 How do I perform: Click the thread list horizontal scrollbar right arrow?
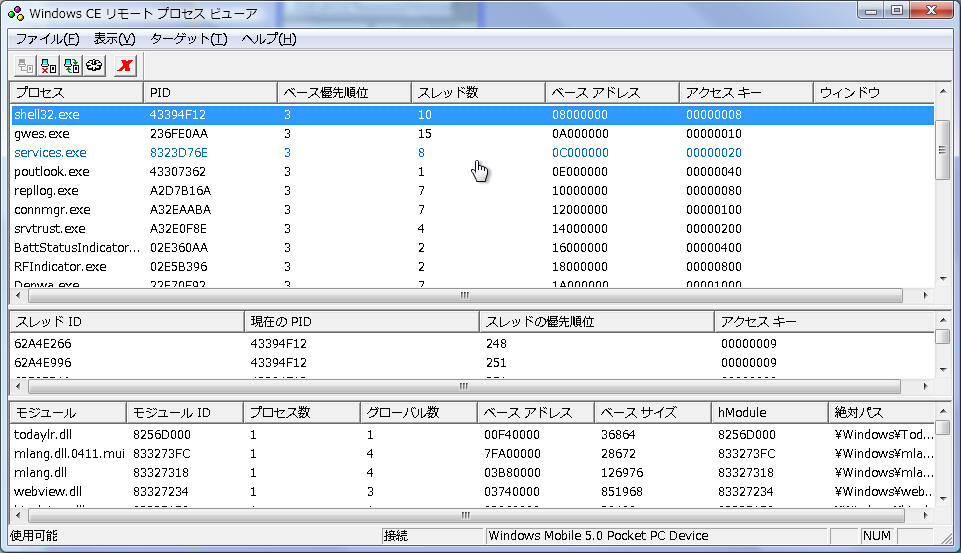coord(925,386)
